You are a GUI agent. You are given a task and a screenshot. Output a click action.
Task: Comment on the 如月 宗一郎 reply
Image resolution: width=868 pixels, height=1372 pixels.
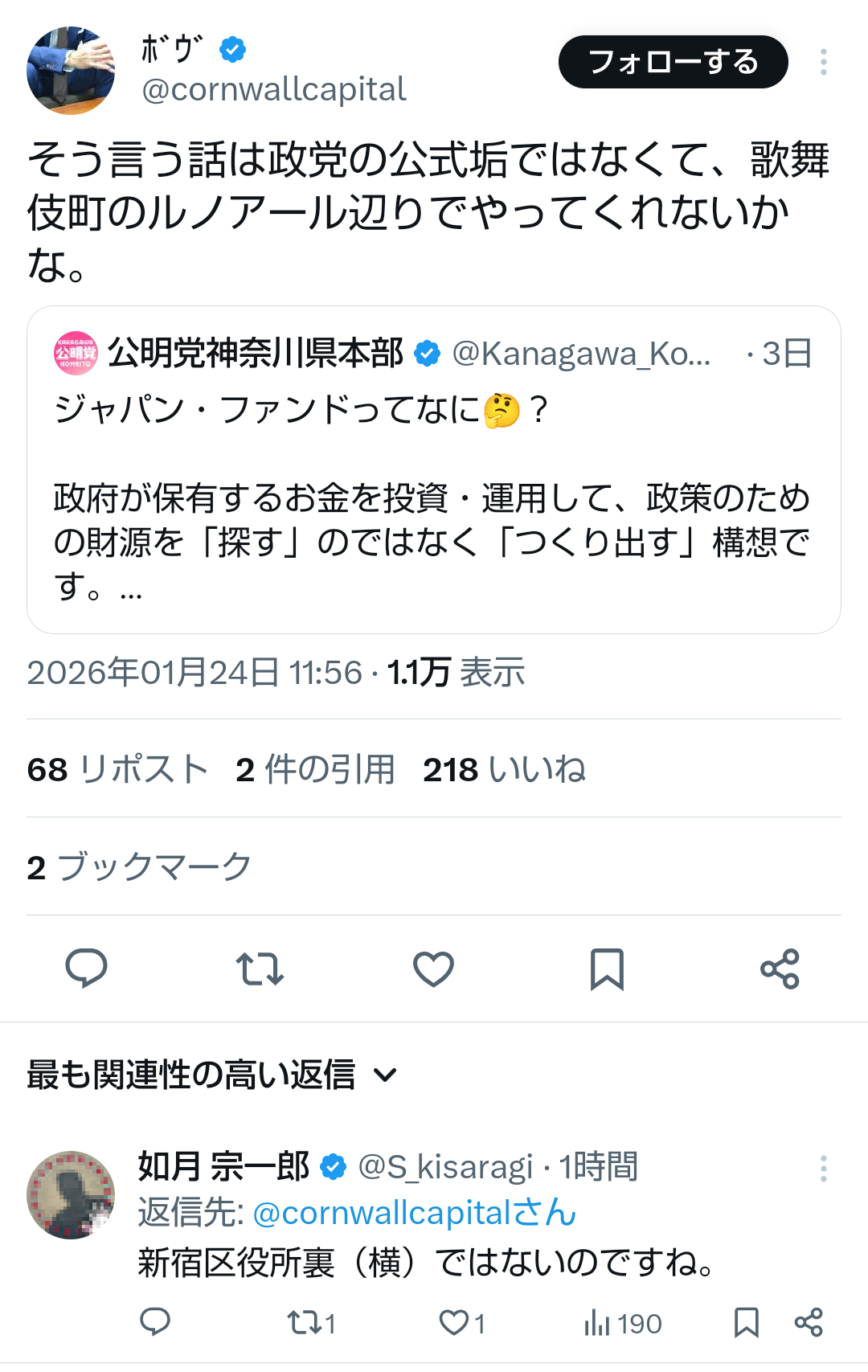pyautogui.click(x=155, y=1322)
